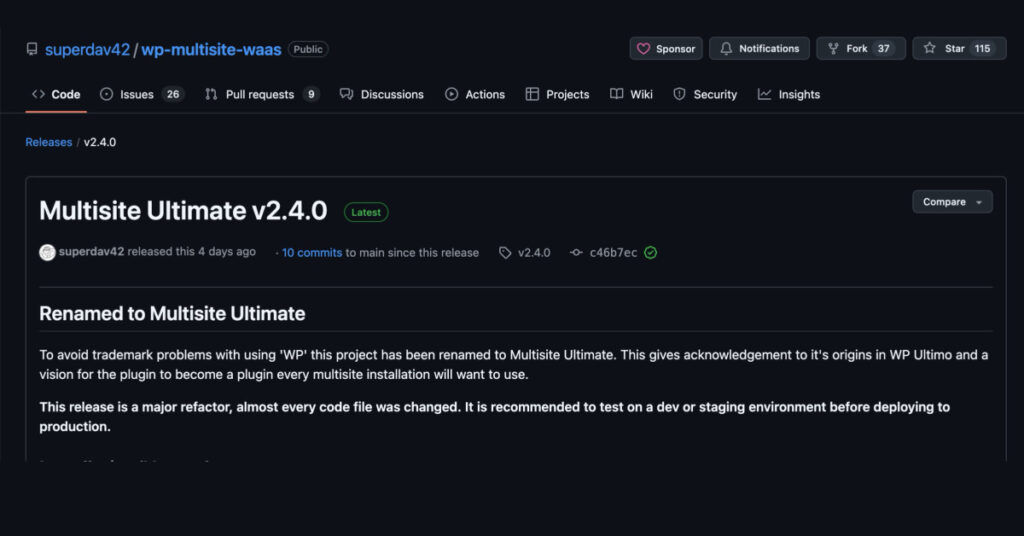Switch to the Code tab
1024x536 pixels.
click(x=56, y=94)
